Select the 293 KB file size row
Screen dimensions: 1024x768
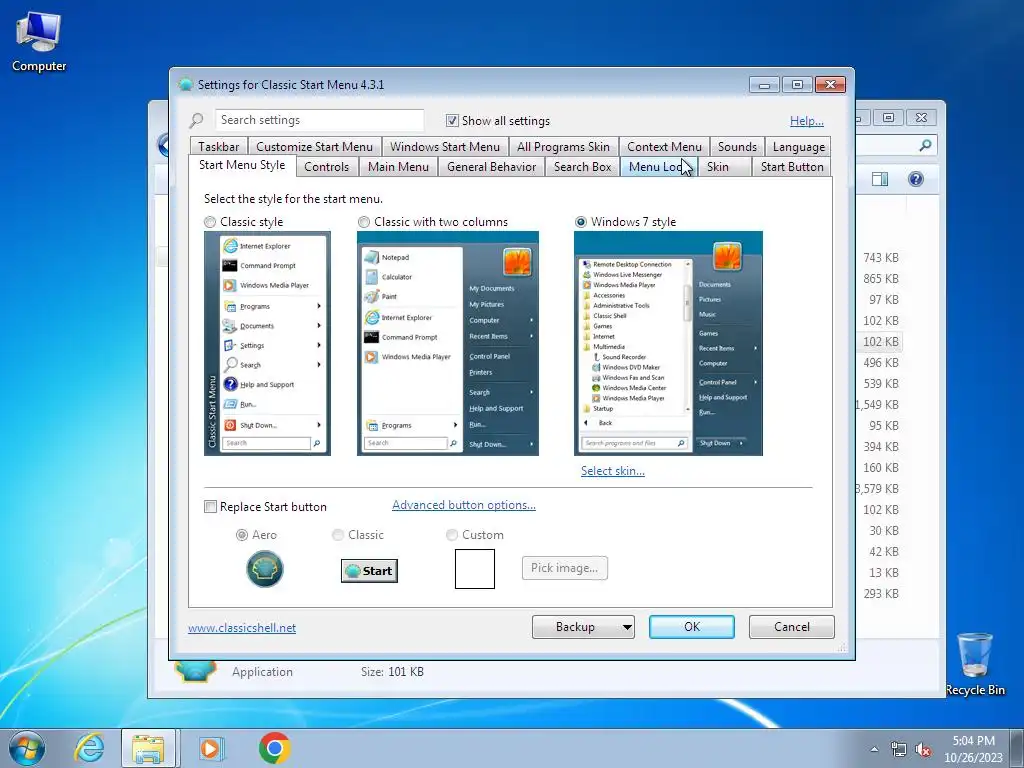(x=881, y=594)
